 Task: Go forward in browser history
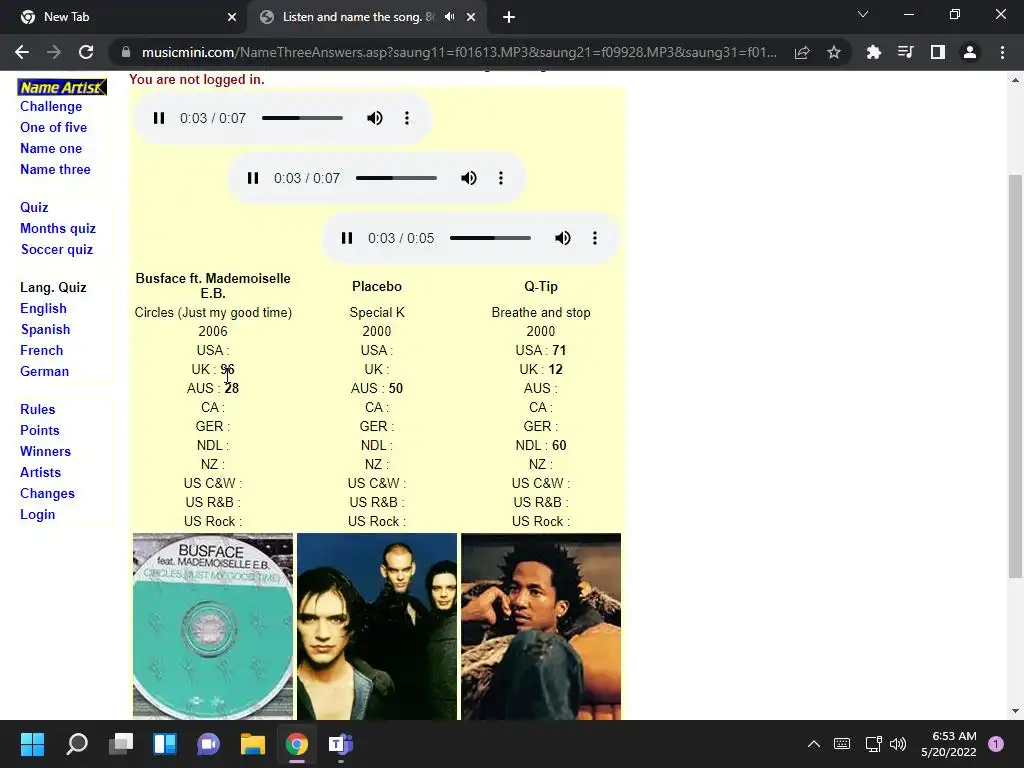click(x=54, y=52)
